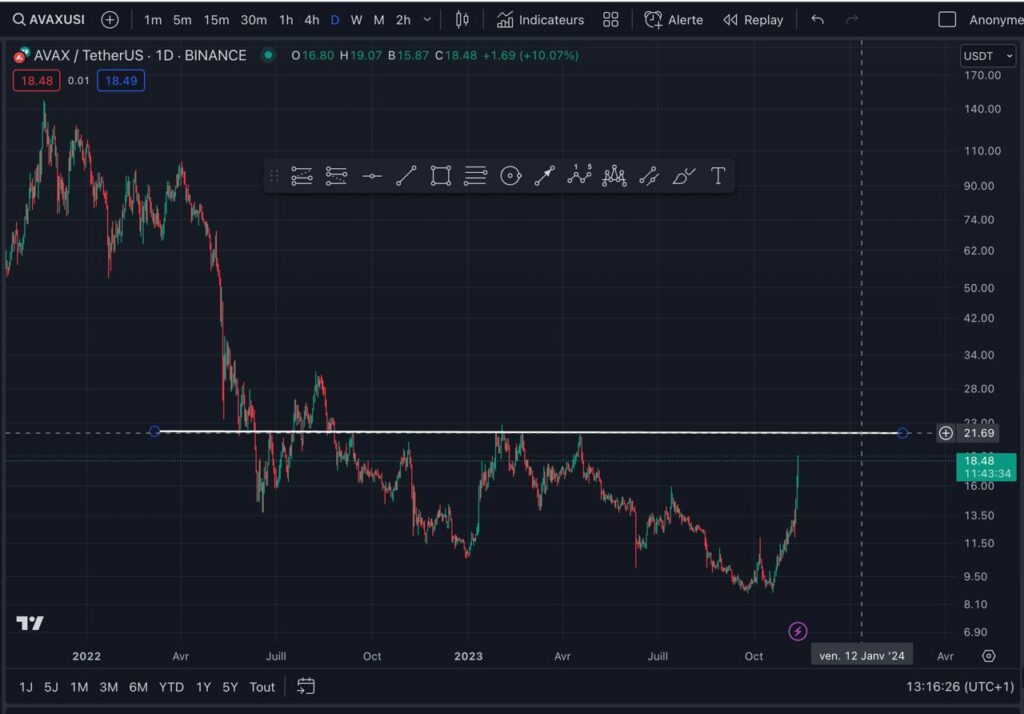The height and width of the screenshot is (714, 1024).
Task: Grab the drawing toolbar drag handle
Action: [274, 176]
